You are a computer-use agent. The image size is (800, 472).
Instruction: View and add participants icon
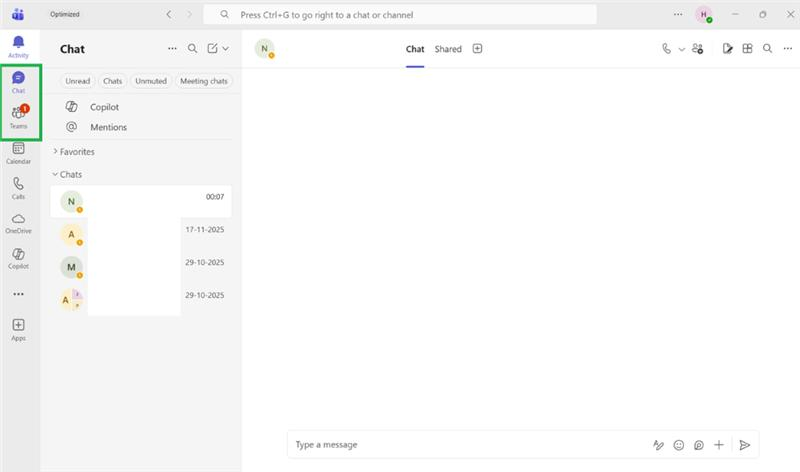pyautogui.click(x=697, y=48)
